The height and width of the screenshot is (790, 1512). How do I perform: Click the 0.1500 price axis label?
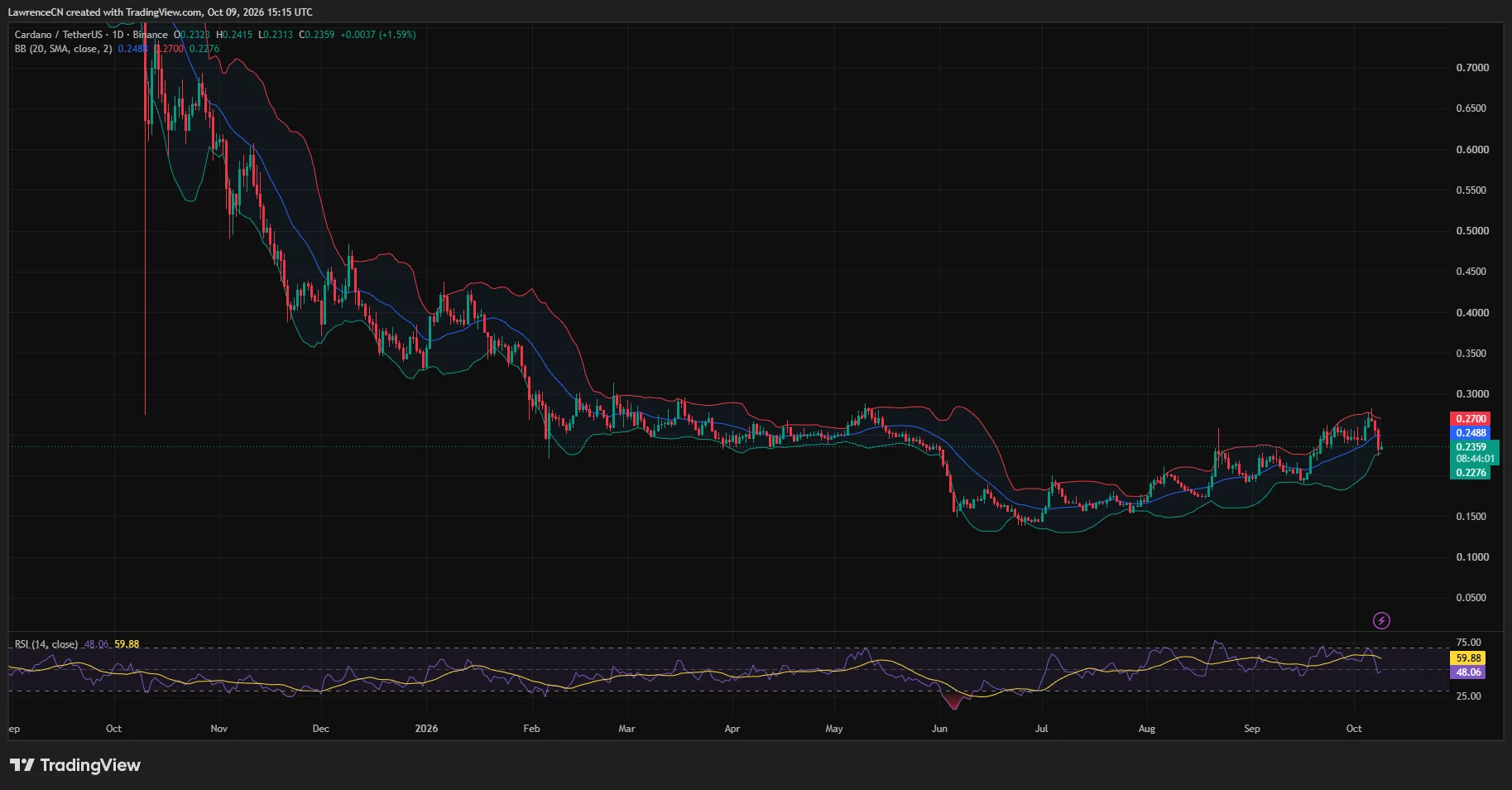(1472, 517)
